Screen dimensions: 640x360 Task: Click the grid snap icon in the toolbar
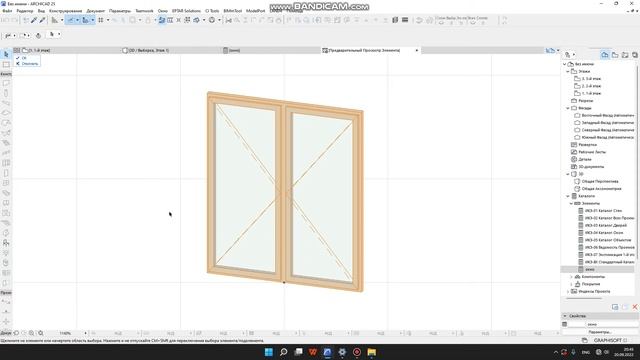[x=101, y=20]
